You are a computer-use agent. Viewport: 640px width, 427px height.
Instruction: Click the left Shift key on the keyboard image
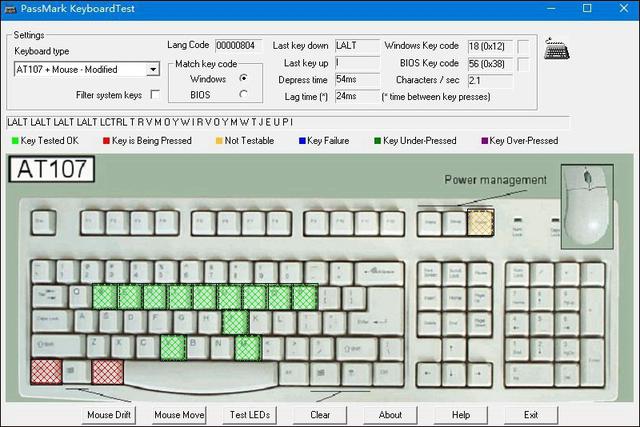58,347
